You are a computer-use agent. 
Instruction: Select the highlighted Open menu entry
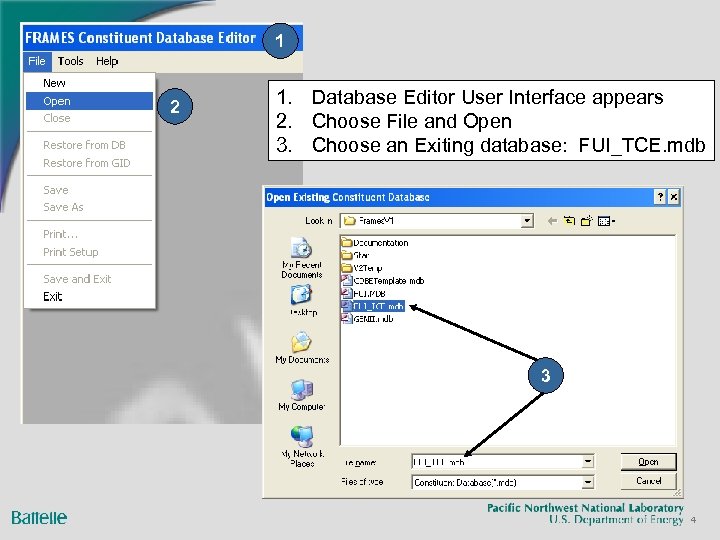coord(90,101)
